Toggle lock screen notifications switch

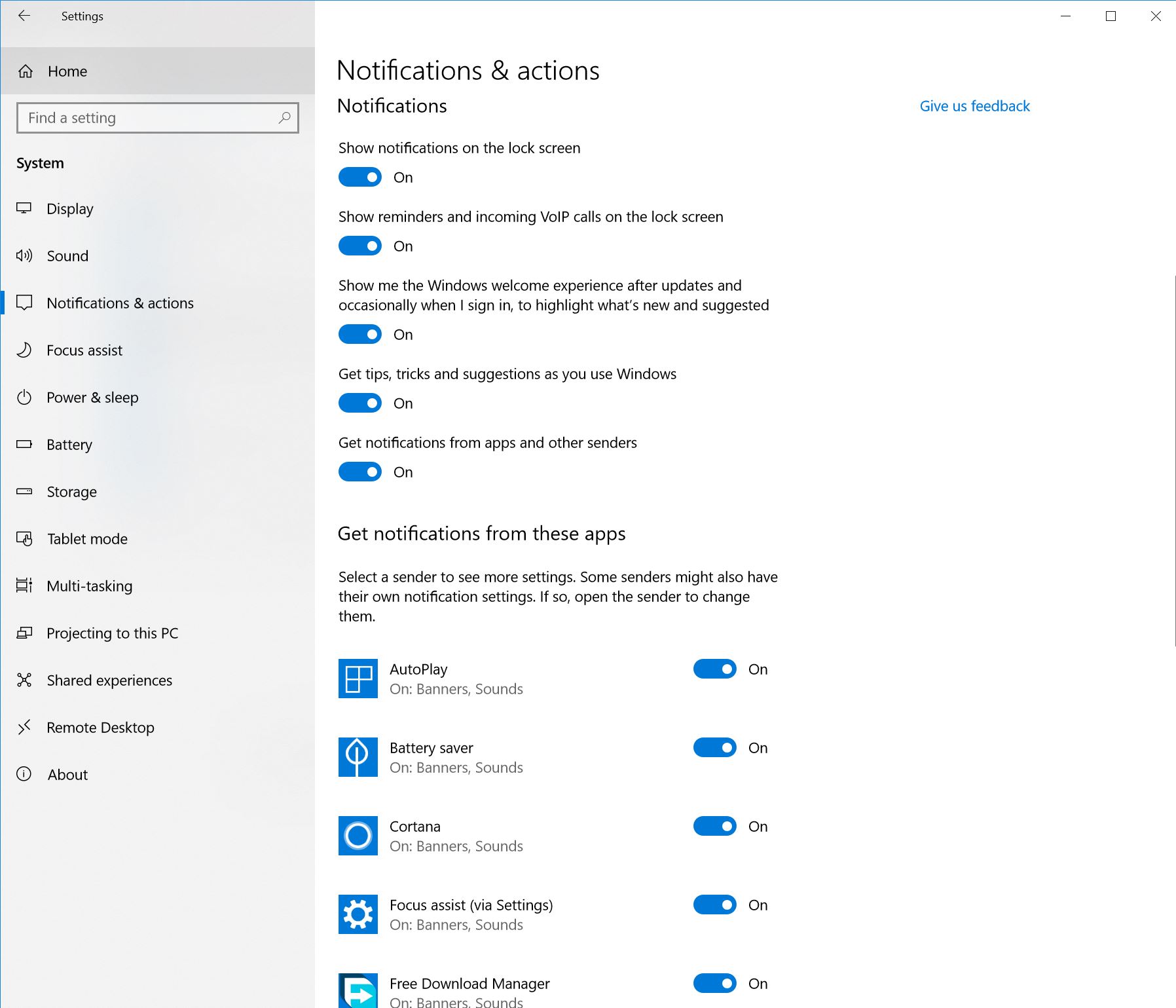coord(360,177)
